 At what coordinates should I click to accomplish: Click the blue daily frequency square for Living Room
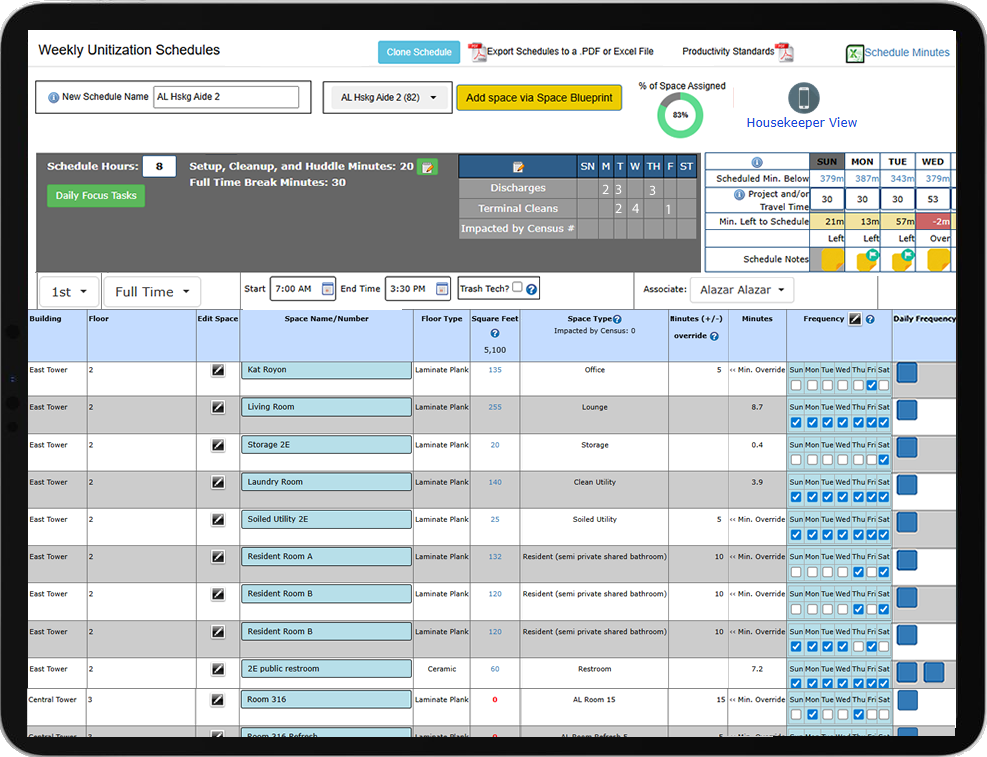coord(907,409)
